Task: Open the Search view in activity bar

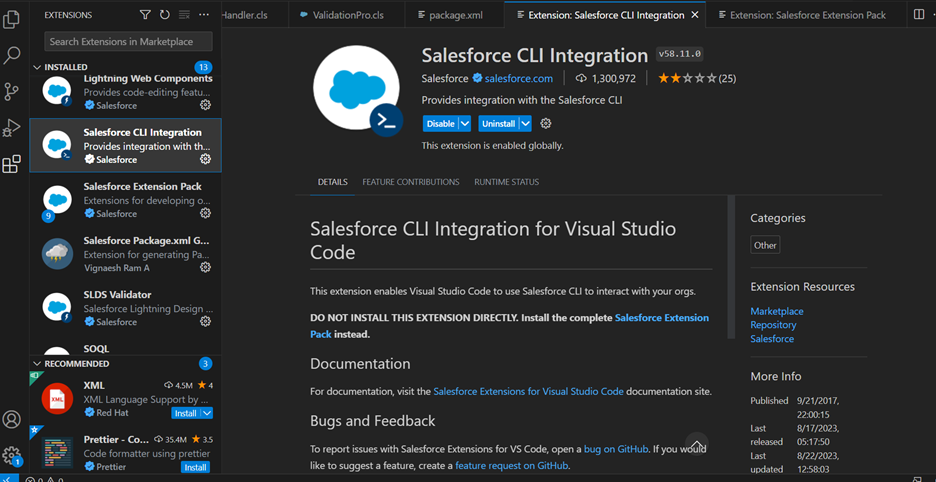Action: coord(11,55)
